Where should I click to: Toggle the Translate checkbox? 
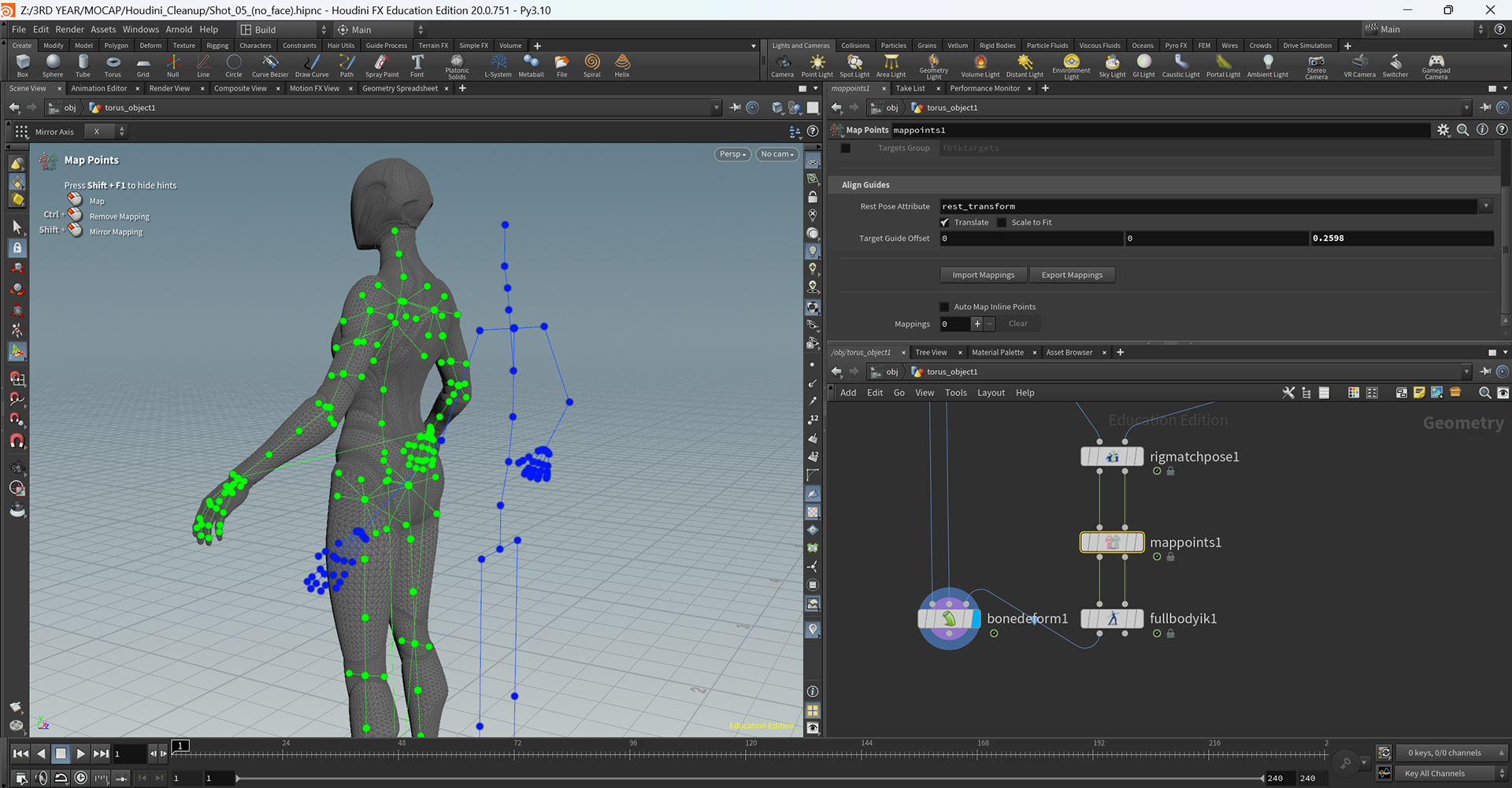(944, 223)
